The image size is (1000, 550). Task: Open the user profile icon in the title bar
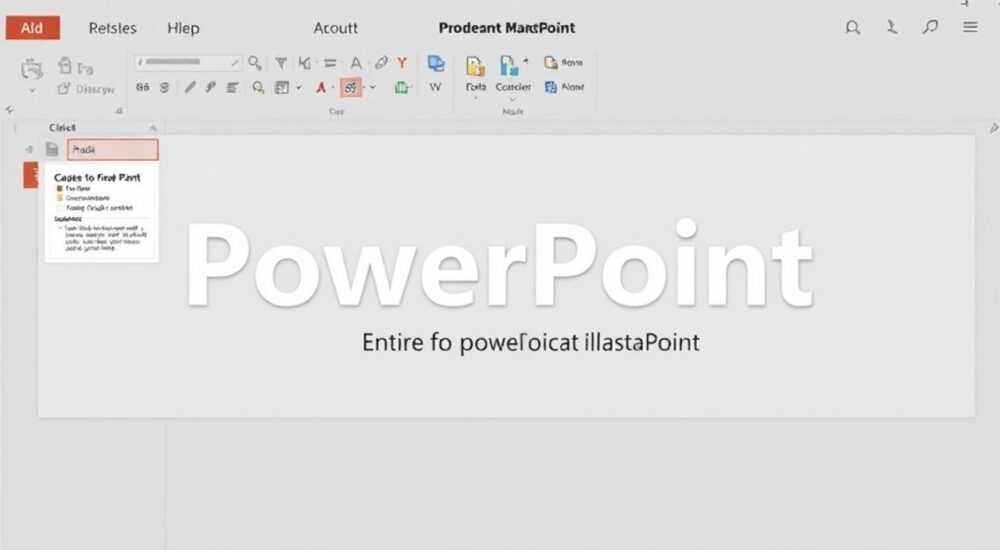[892, 27]
